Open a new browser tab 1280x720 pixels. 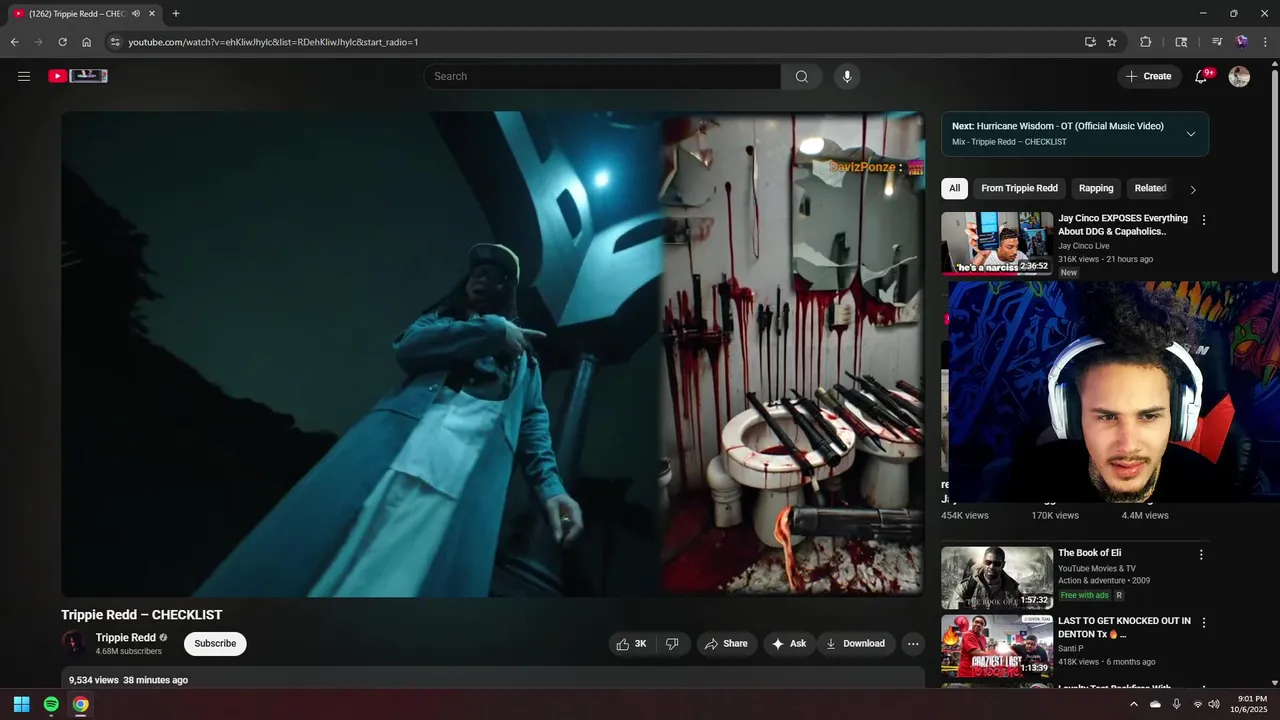click(x=176, y=14)
